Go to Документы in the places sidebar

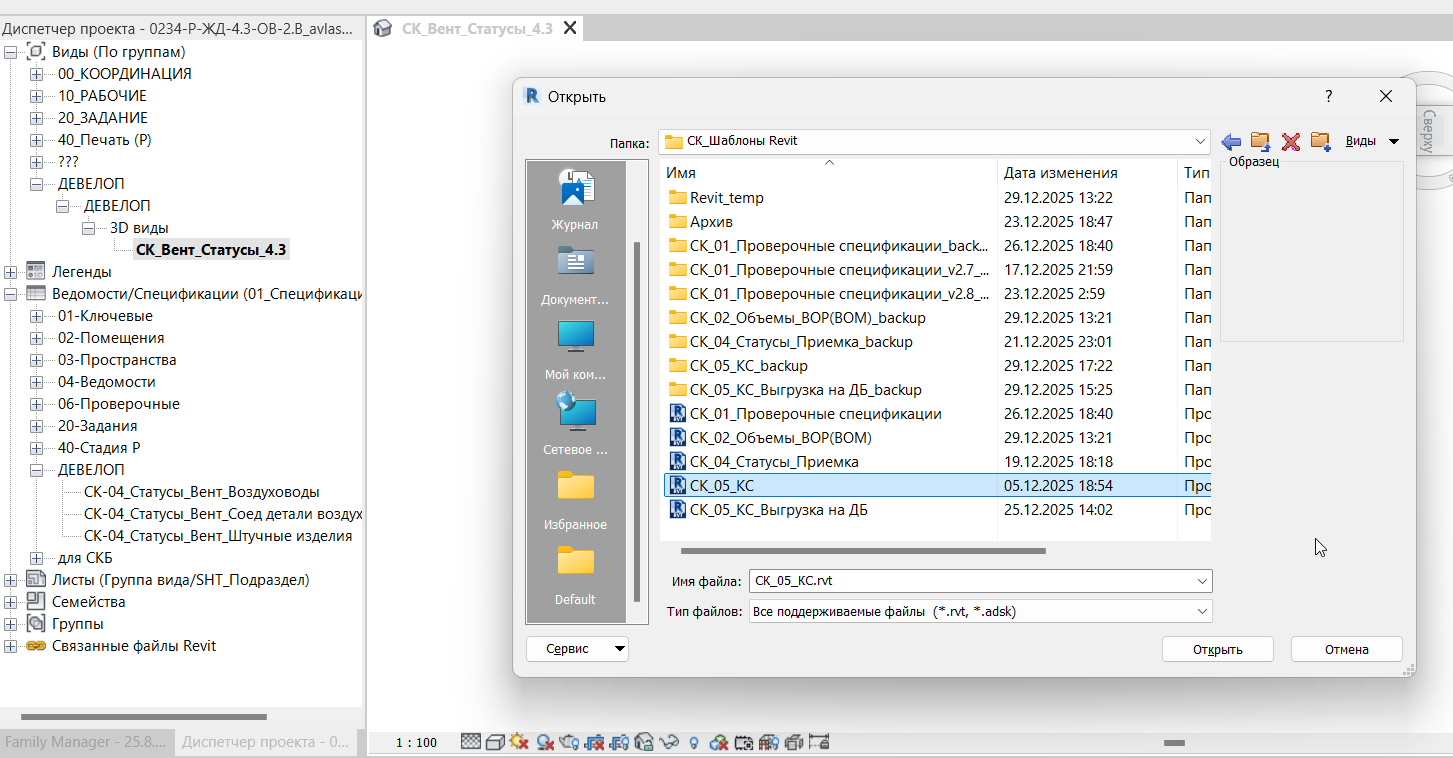[575, 275]
